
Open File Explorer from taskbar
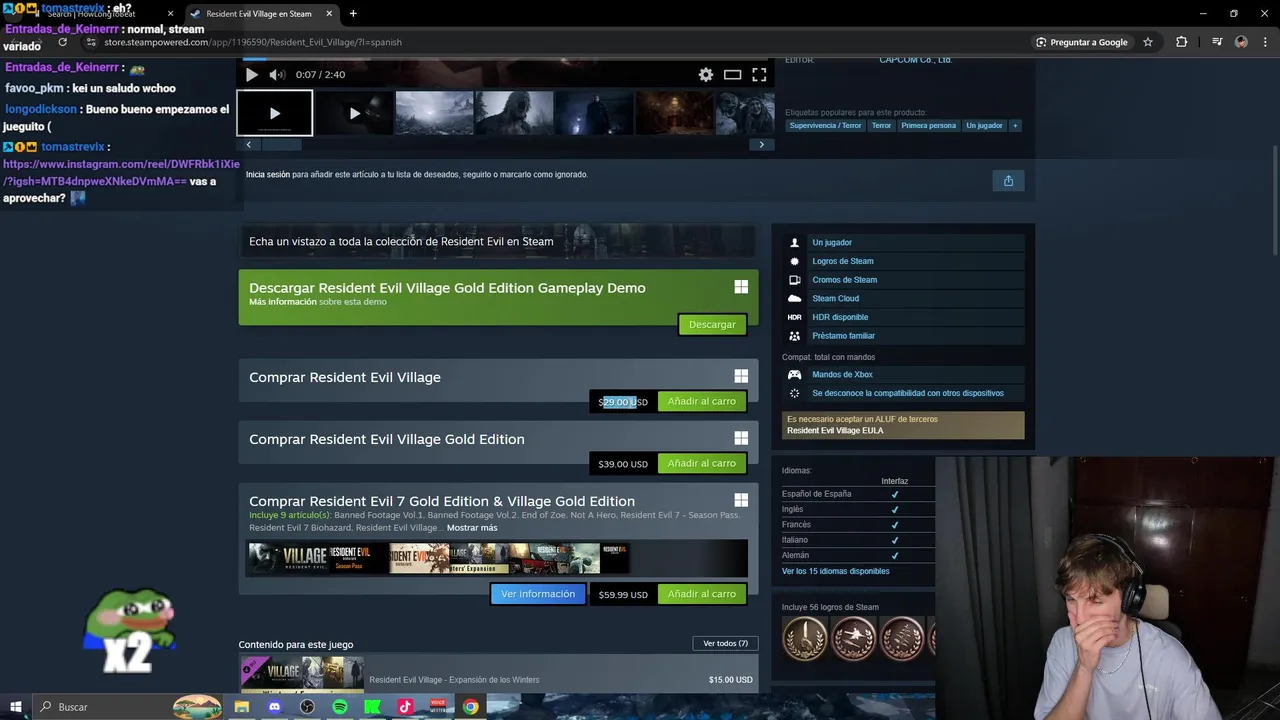[242, 707]
